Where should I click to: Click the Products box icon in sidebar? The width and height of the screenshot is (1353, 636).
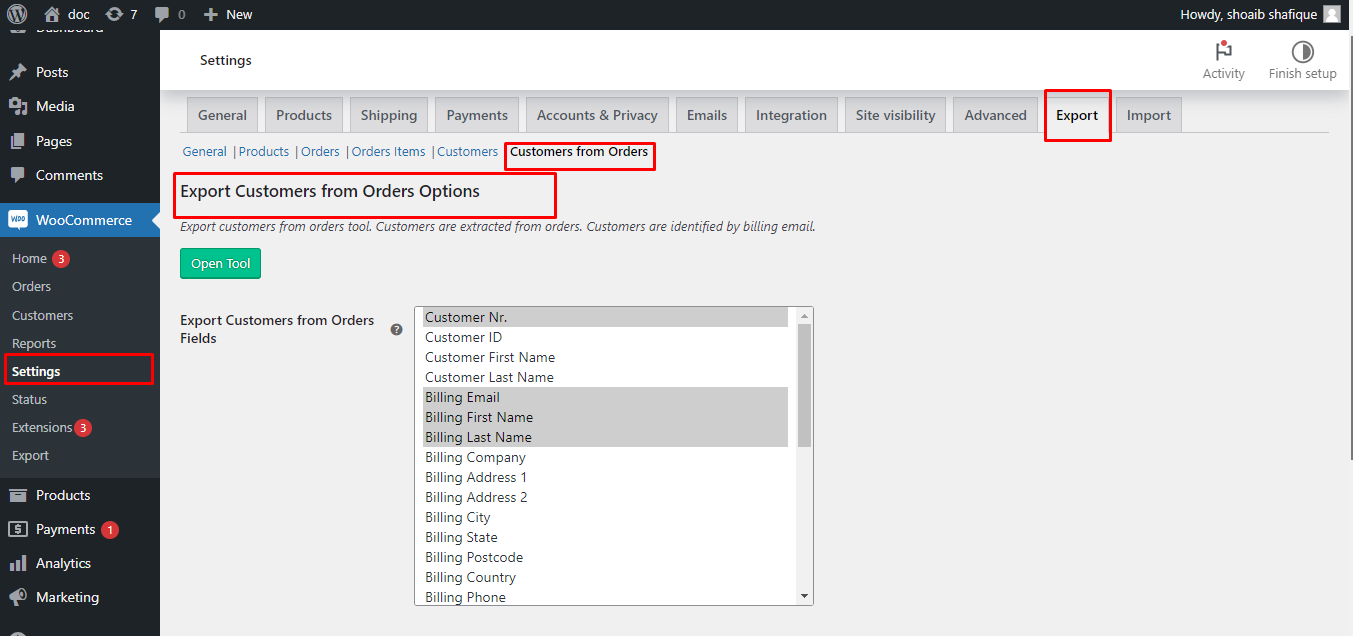tap(18, 495)
